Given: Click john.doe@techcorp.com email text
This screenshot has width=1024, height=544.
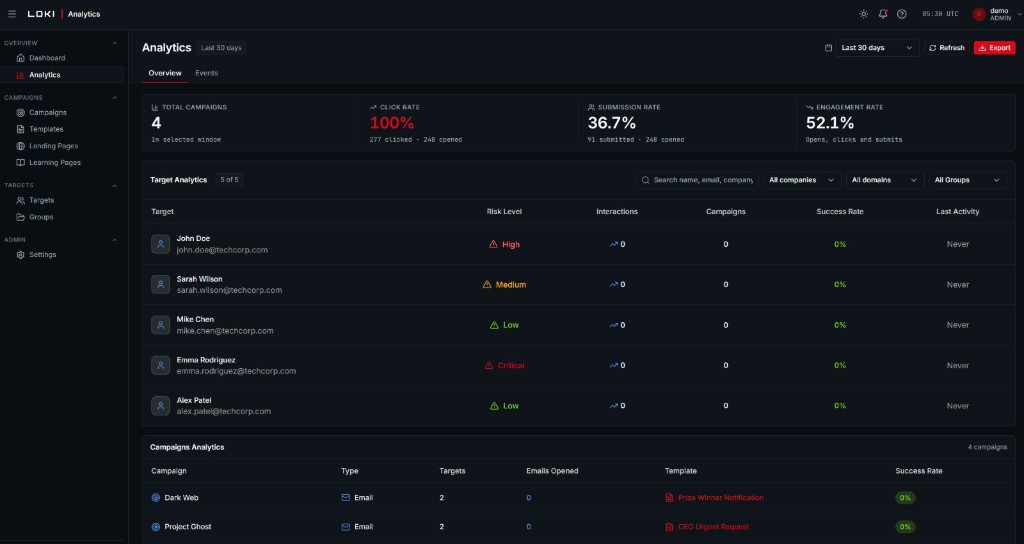Looking at the screenshot, I should point(222,250).
